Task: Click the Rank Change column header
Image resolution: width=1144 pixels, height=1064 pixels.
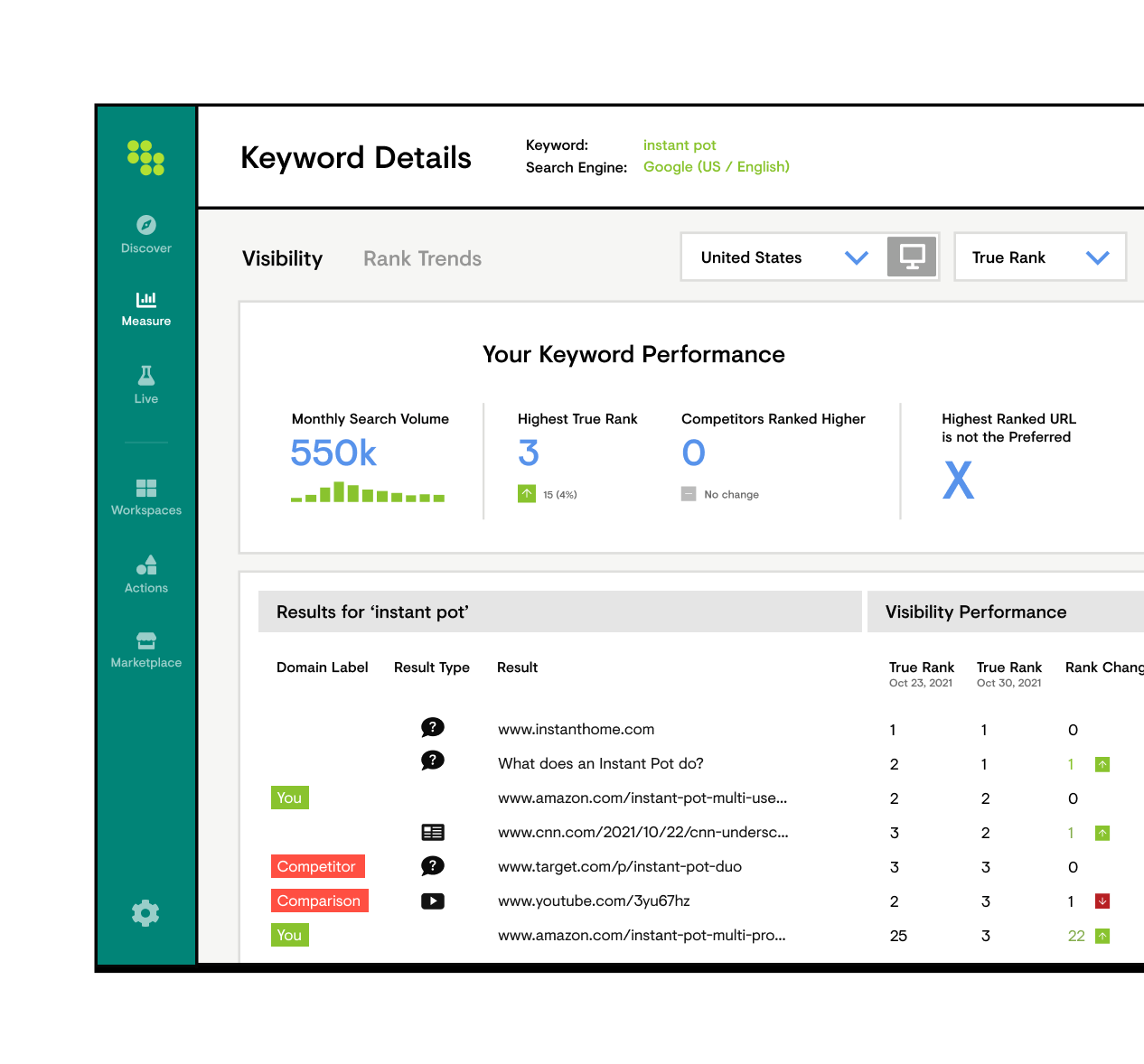Action: [1104, 667]
